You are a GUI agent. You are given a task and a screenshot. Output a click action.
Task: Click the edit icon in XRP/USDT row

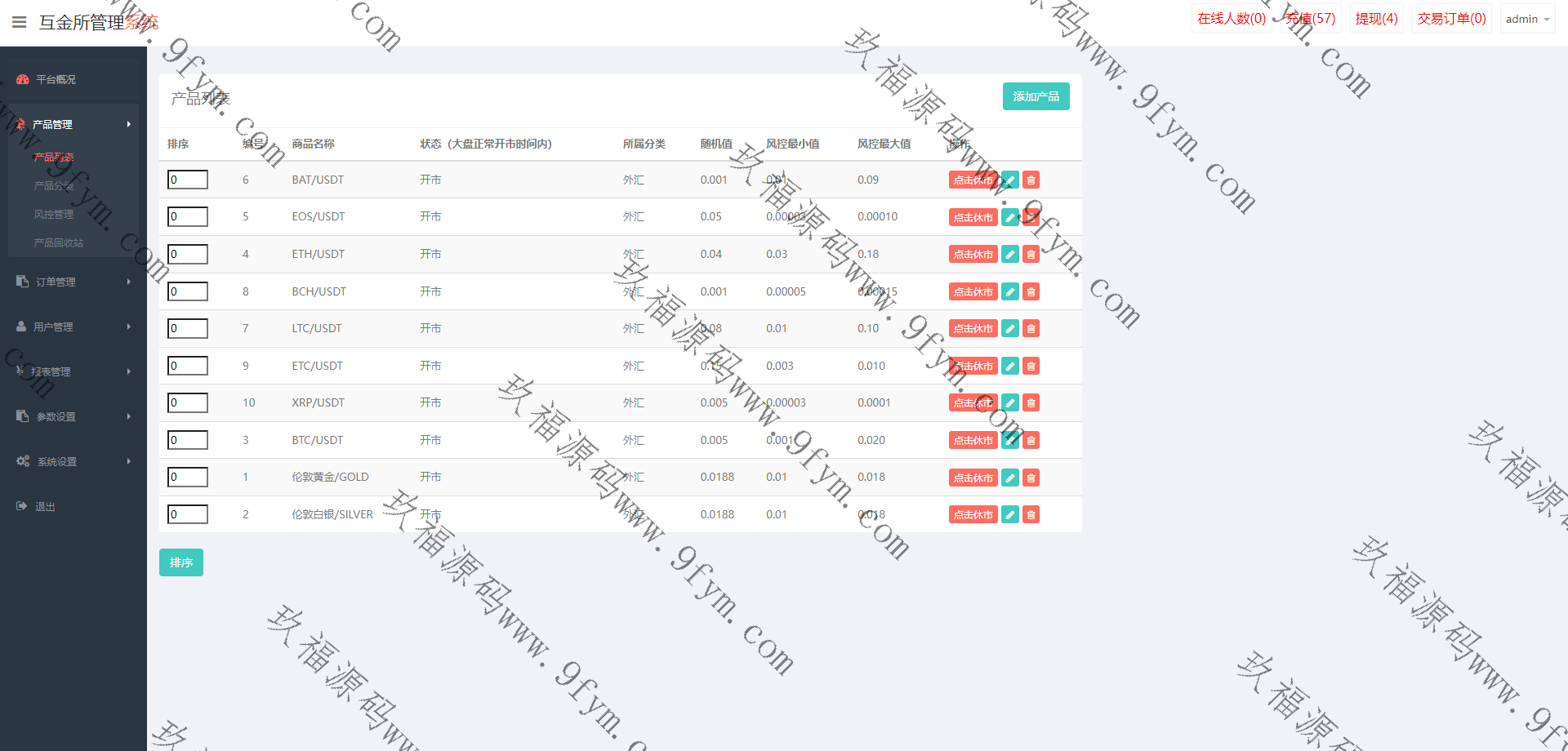1010,403
